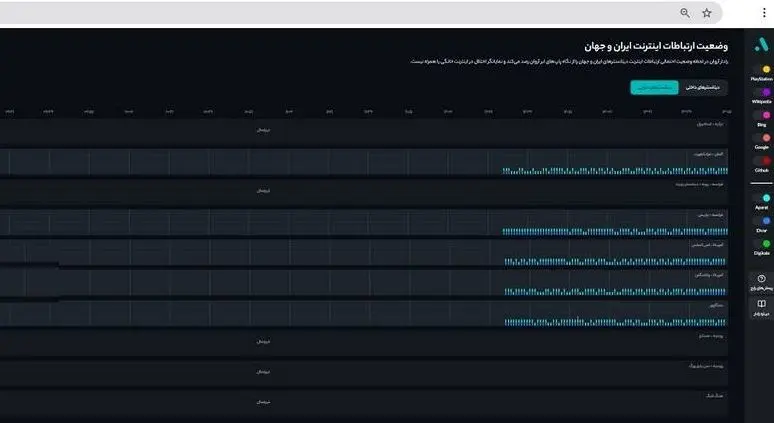Bookmark this page with the star icon
This screenshot has width=774, height=423.
(707, 13)
